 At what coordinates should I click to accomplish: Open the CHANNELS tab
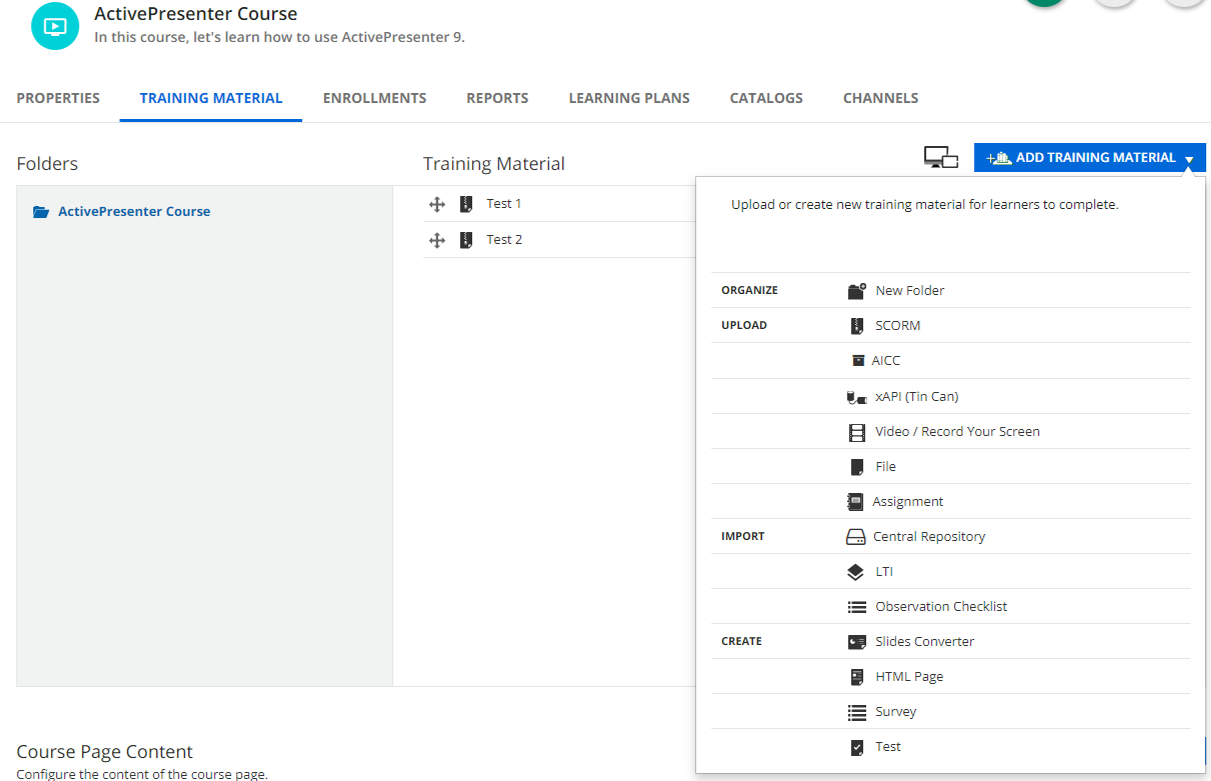pos(880,98)
